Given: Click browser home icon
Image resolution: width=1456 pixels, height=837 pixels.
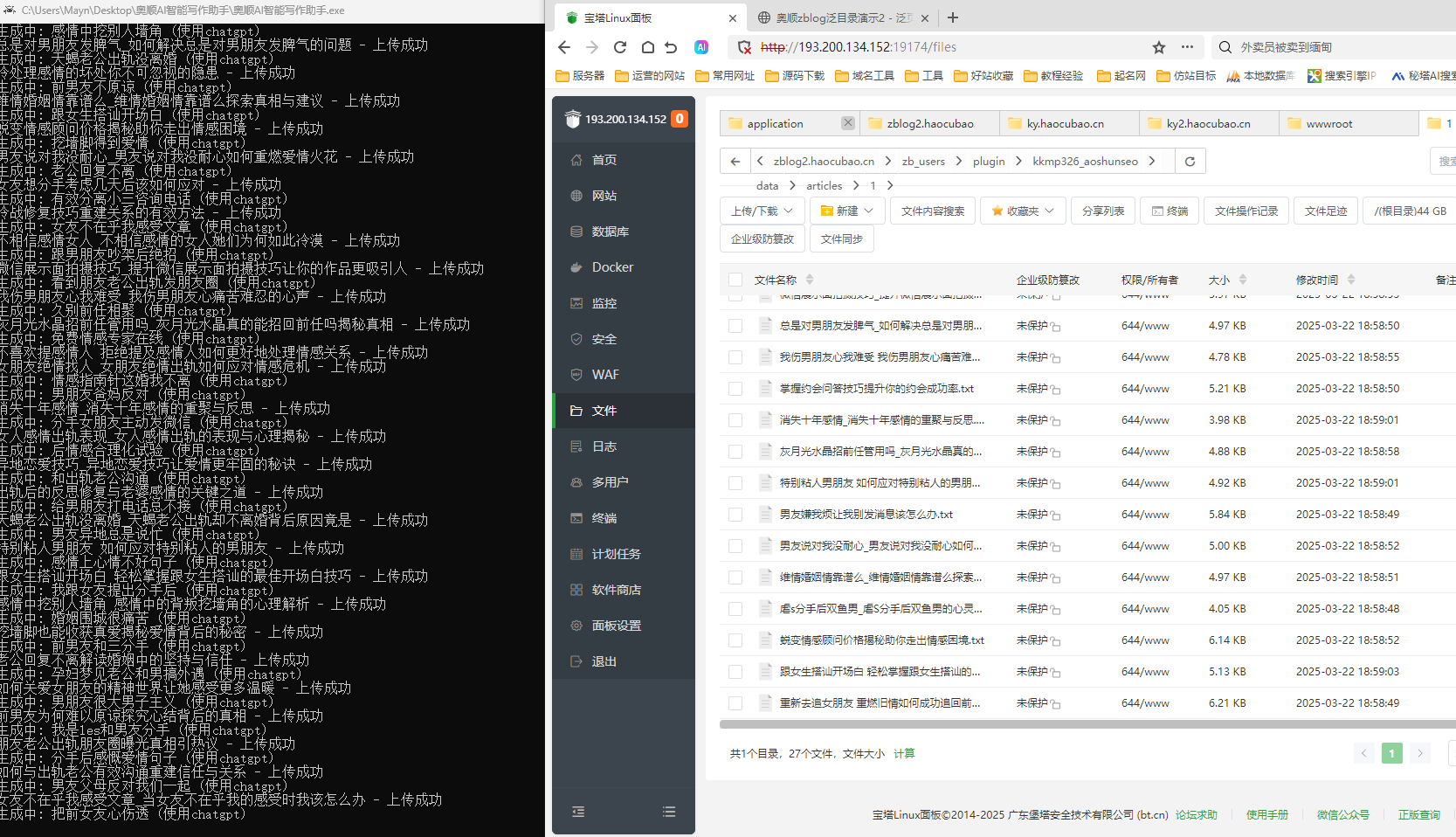Looking at the screenshot, I should 647,47.
